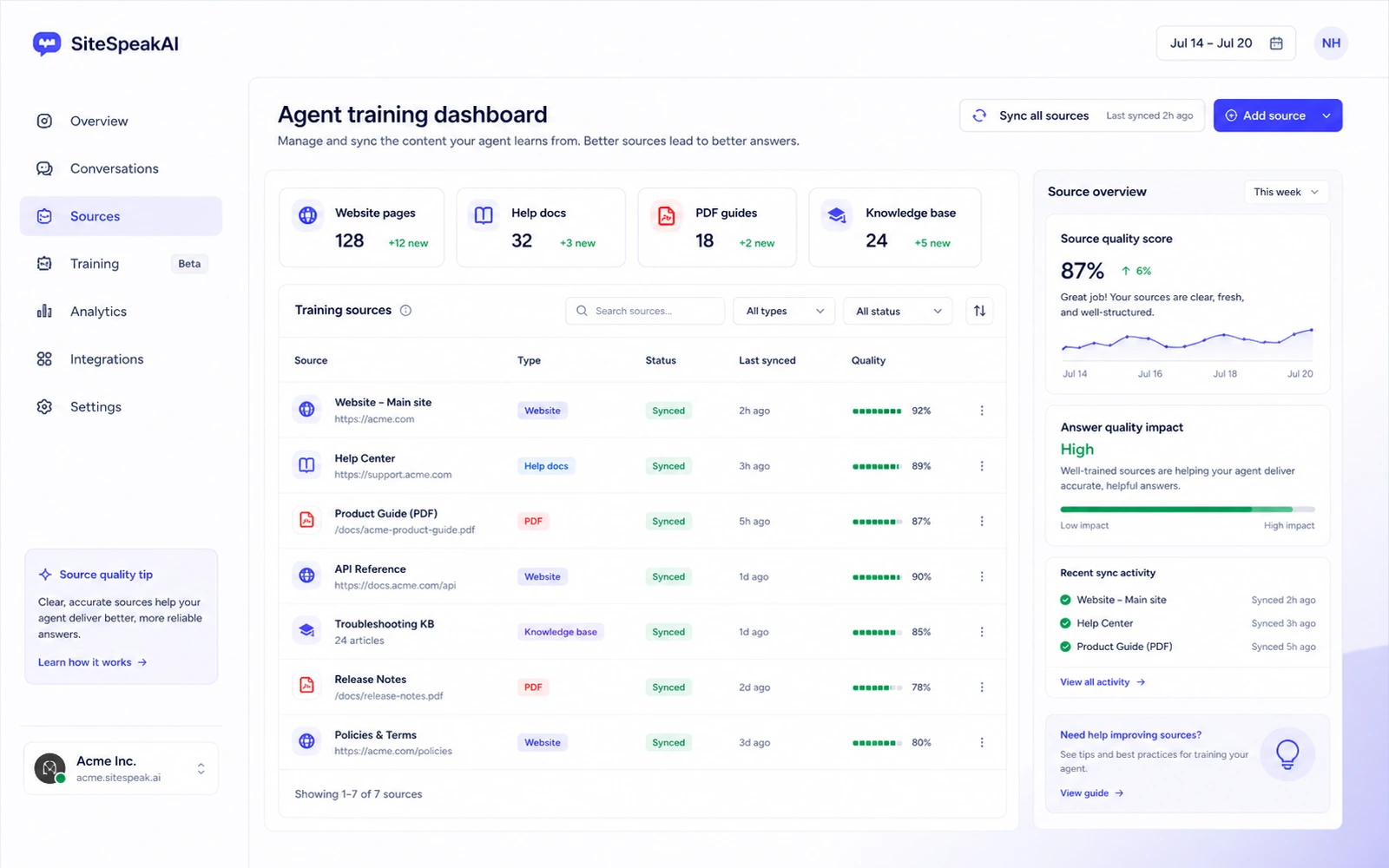The width and height of the screenshot is (1389, 868).
Task: Open row menu for Troubleshooting KB
Action: point(982,632)
